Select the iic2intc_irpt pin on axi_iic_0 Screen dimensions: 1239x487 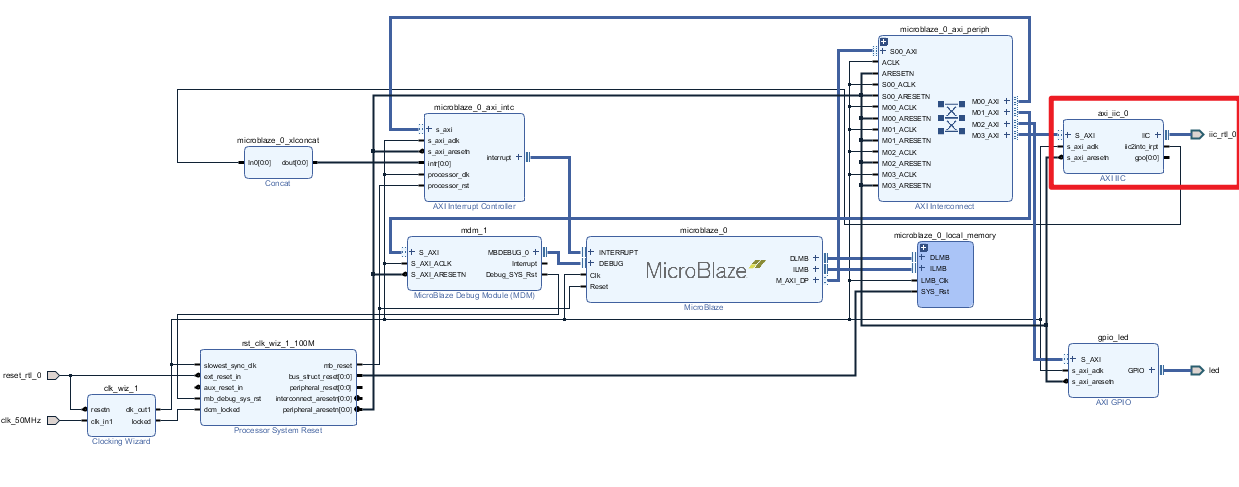(1141, 146)
